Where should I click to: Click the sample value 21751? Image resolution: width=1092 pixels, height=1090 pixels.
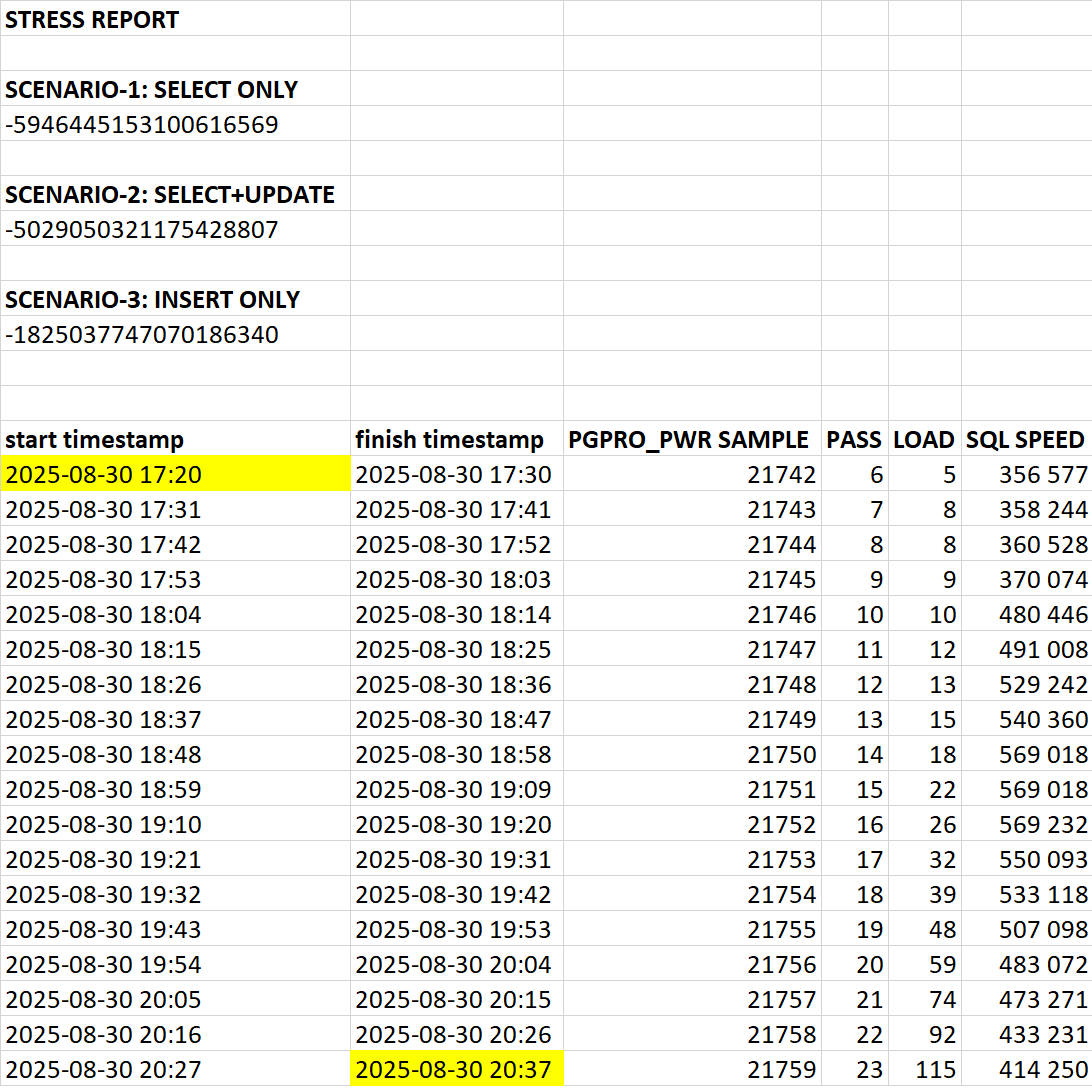click(692, 789)
